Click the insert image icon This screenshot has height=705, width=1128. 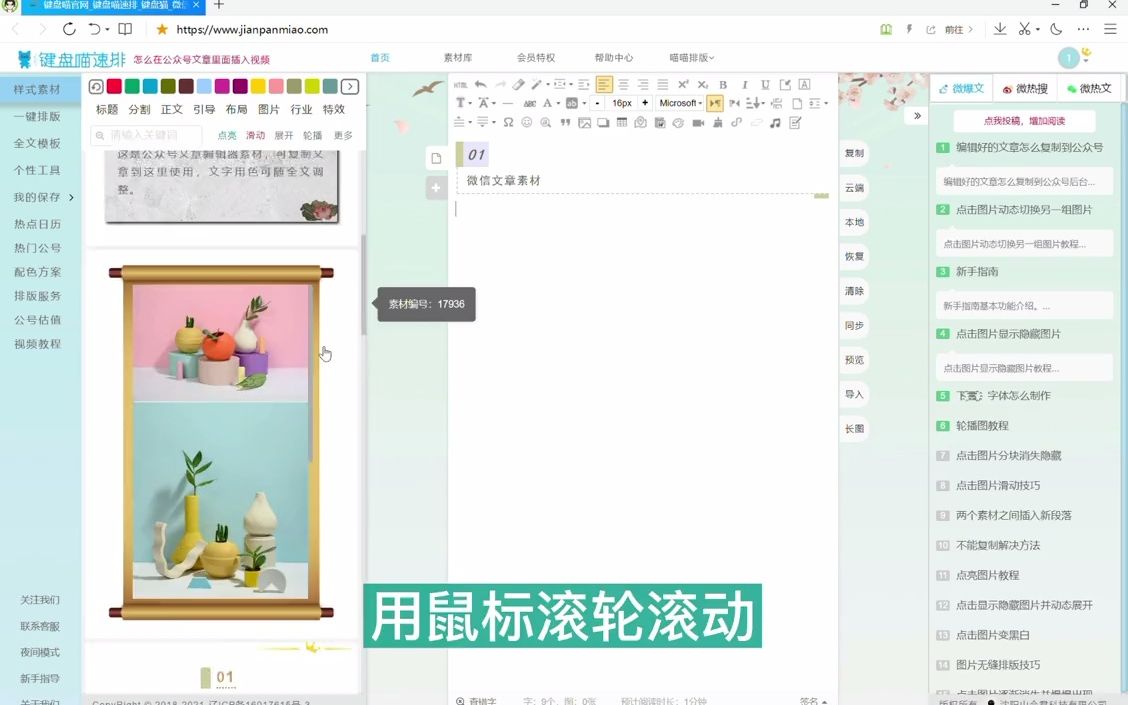click(x=584, y=121)
